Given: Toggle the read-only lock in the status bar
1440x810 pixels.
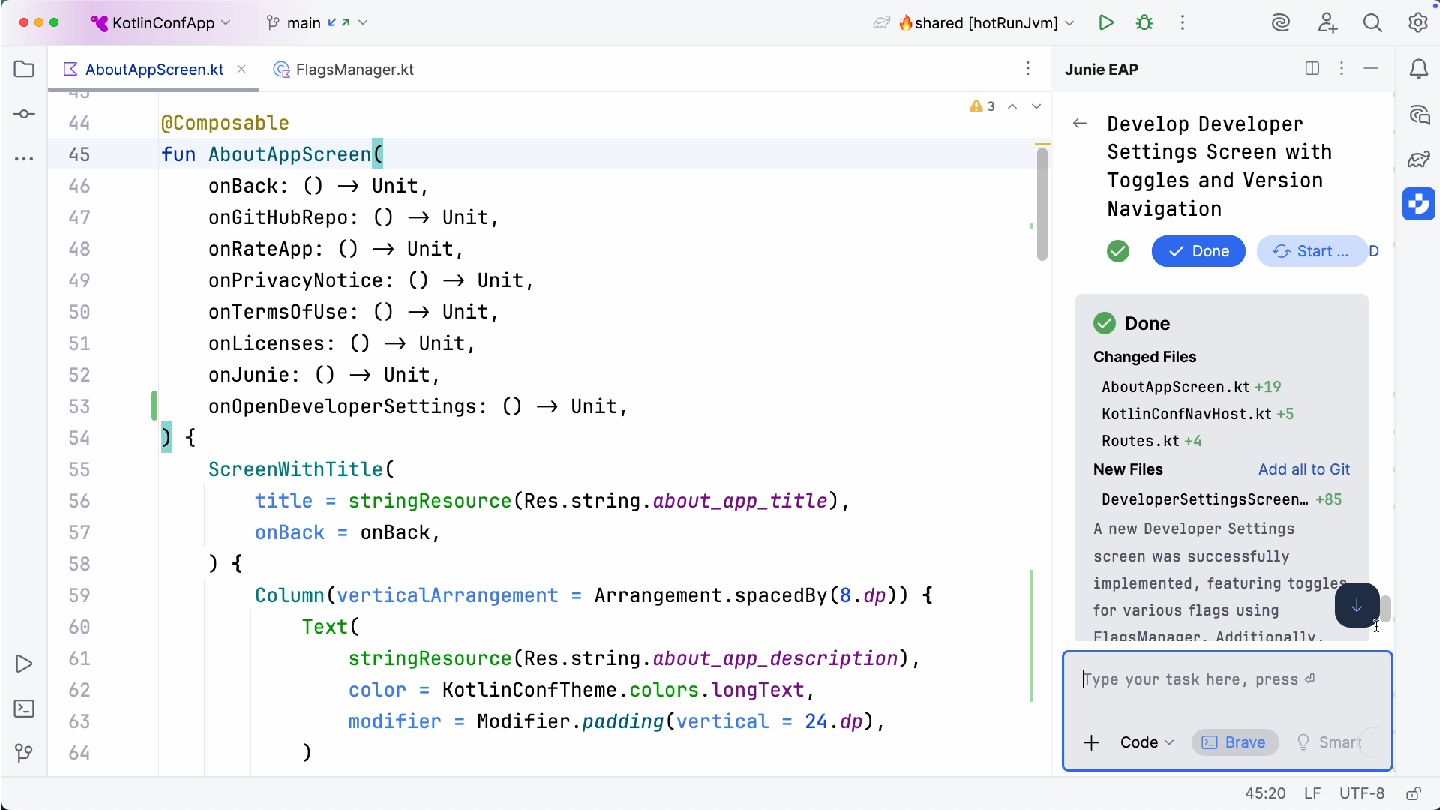Looking at the screenshot, I should tap(1414, 794).
